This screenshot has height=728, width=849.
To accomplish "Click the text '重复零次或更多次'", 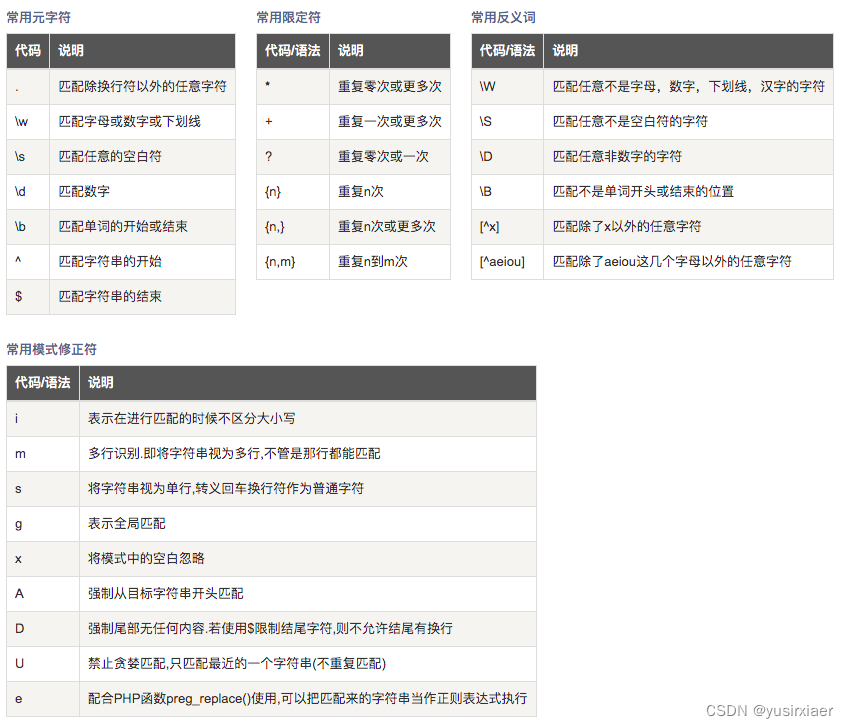I will (390, 87).
